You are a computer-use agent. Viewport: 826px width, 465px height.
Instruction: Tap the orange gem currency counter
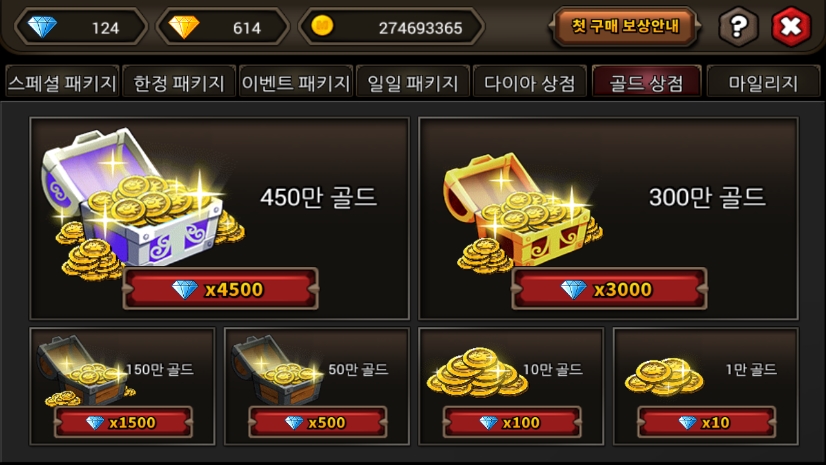[x=223, y=26]
